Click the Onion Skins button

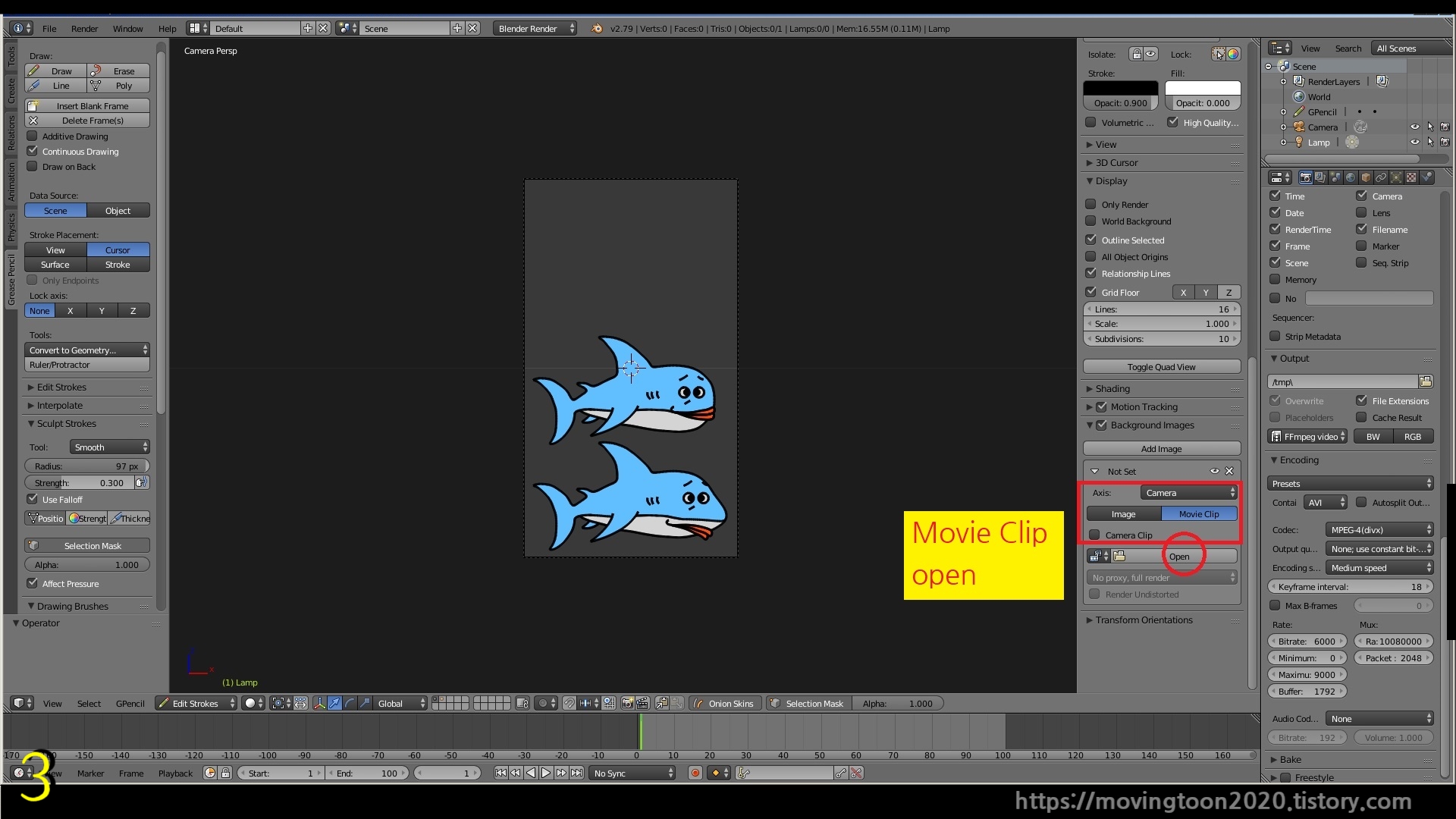pos(724,703)
